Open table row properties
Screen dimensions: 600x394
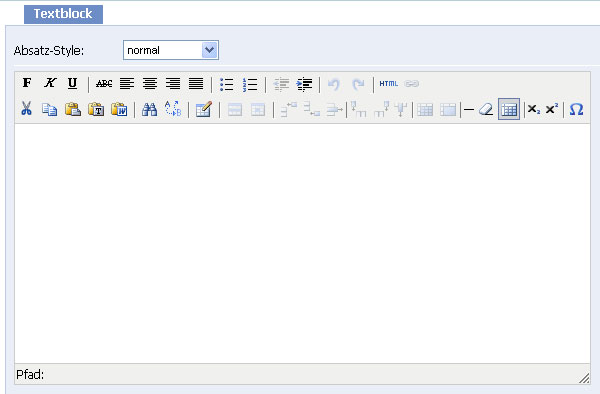tap(235, 110)
